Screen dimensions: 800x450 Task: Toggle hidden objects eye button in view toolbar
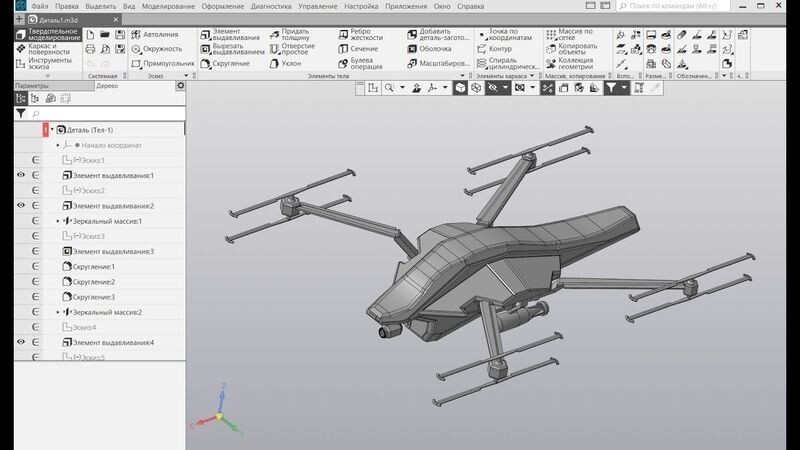coord(492,88)
